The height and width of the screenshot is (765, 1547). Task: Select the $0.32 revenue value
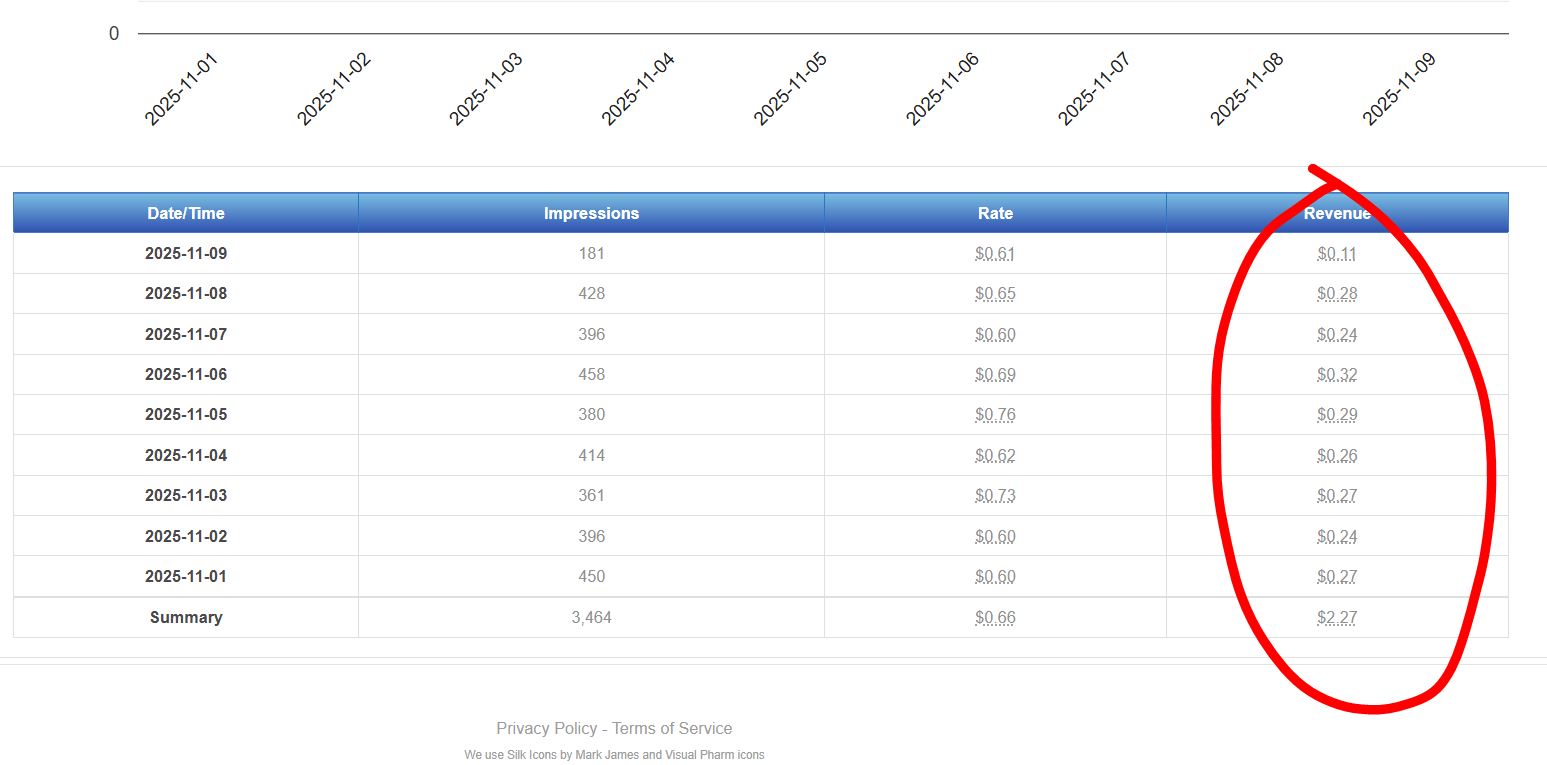[1337, 375]
